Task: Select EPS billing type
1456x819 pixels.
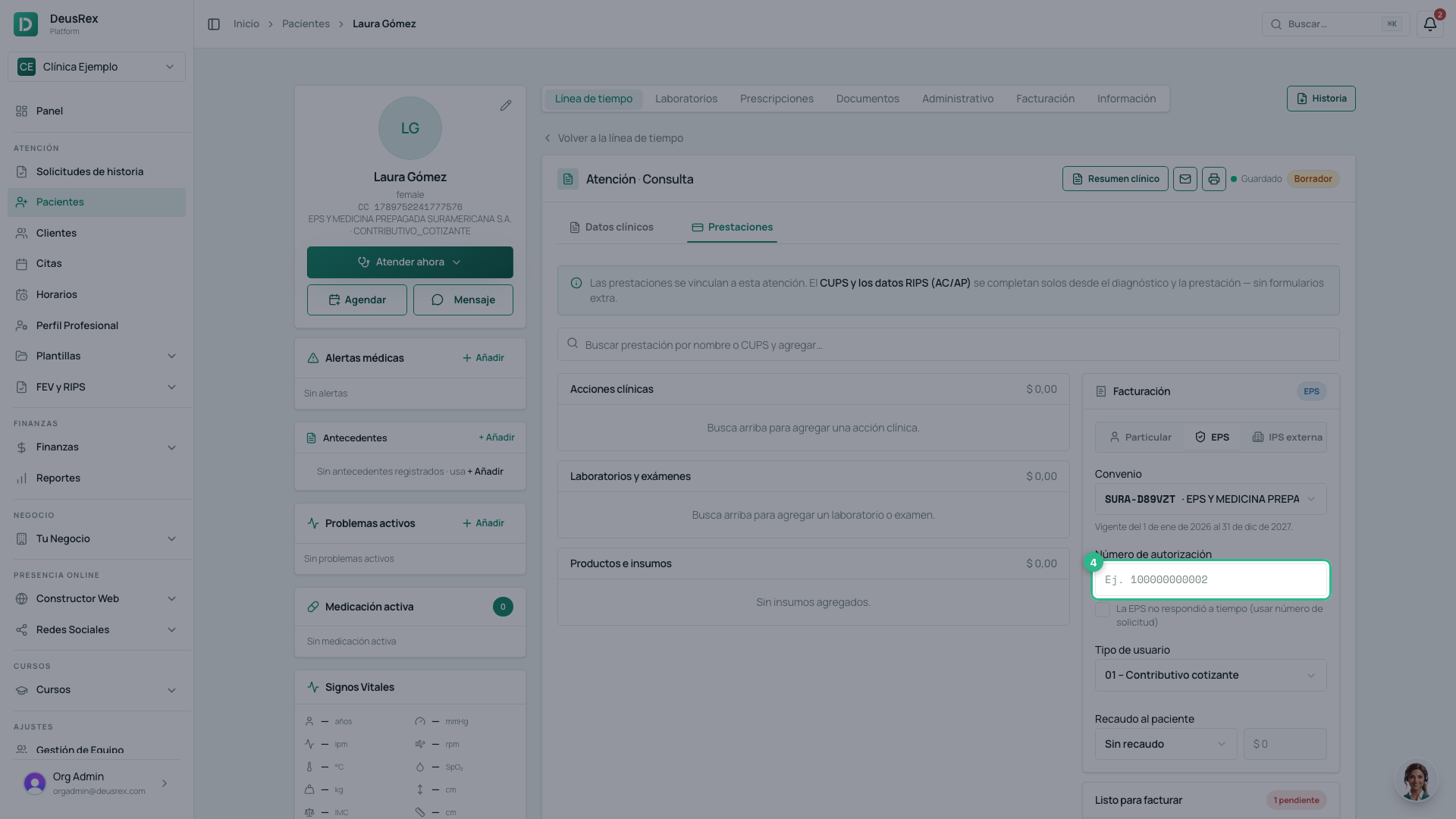Action: tap(1212, 438)
